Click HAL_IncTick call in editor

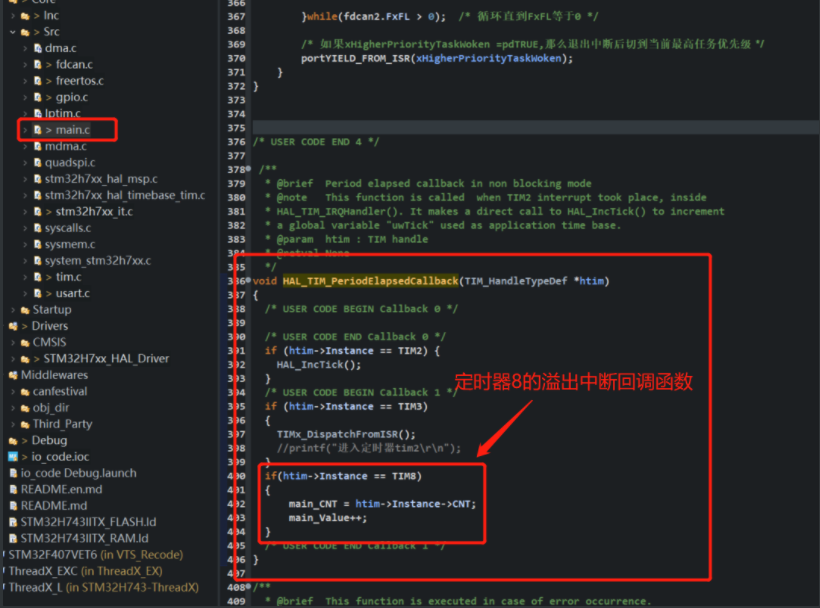pyautogui.click(x=319, y=365)
